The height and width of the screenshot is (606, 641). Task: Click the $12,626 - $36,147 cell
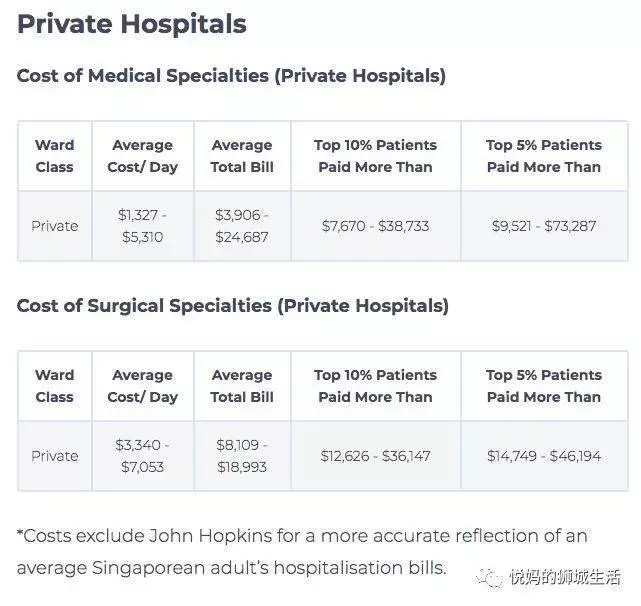pyautogui.click(x=375, y=456)
